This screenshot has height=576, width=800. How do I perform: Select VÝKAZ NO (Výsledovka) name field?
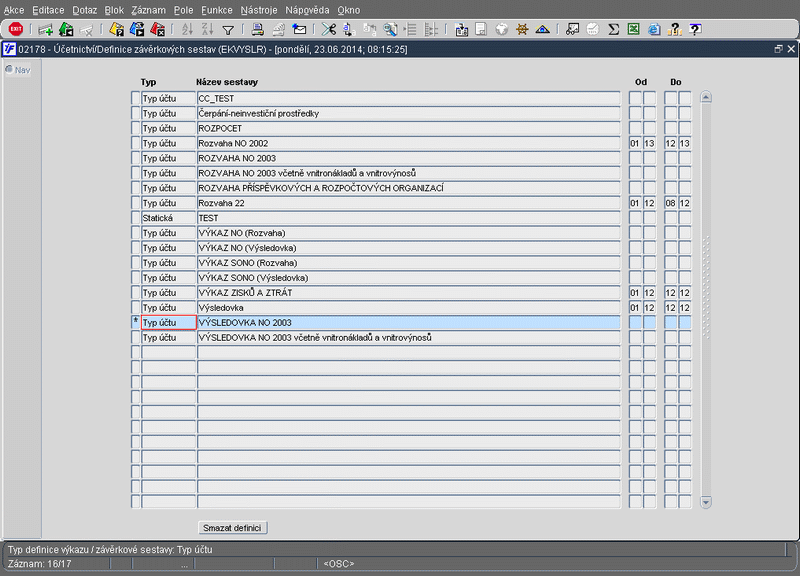(x=409, y=248)
